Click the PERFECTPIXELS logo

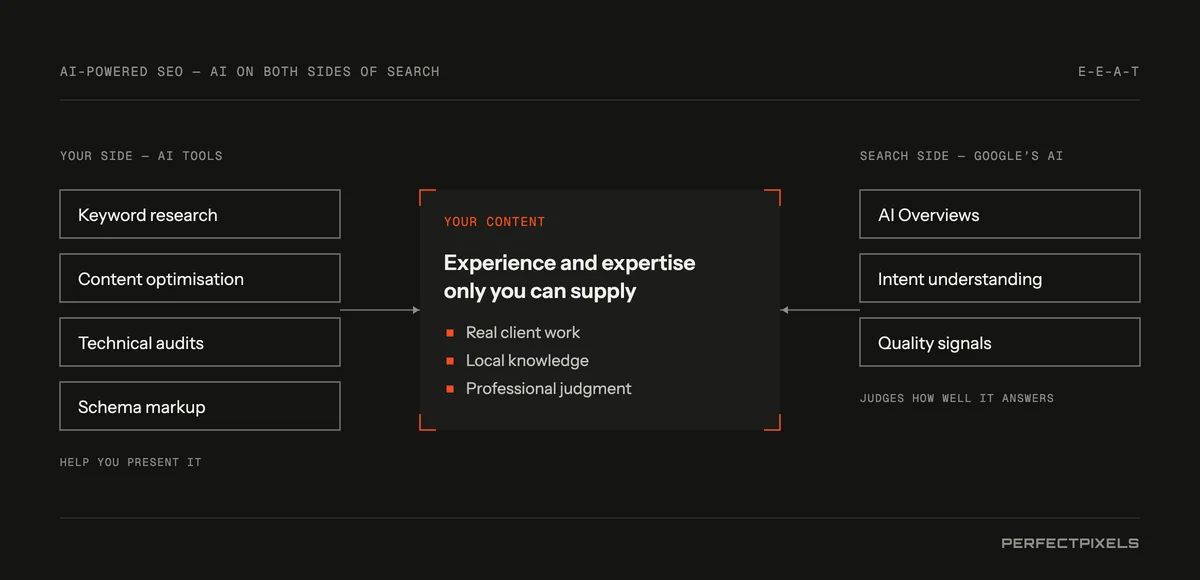tap(1070, 543)
